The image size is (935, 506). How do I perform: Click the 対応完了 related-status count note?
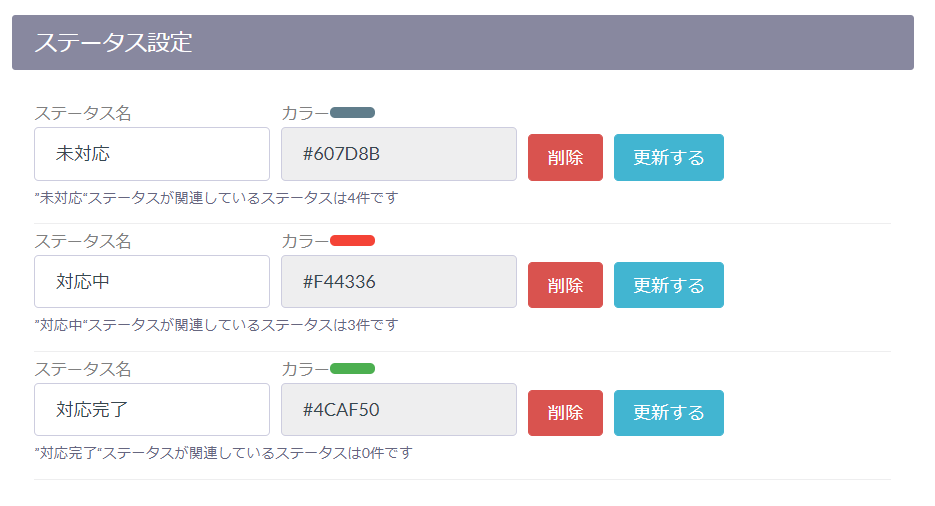click(222, 453)
